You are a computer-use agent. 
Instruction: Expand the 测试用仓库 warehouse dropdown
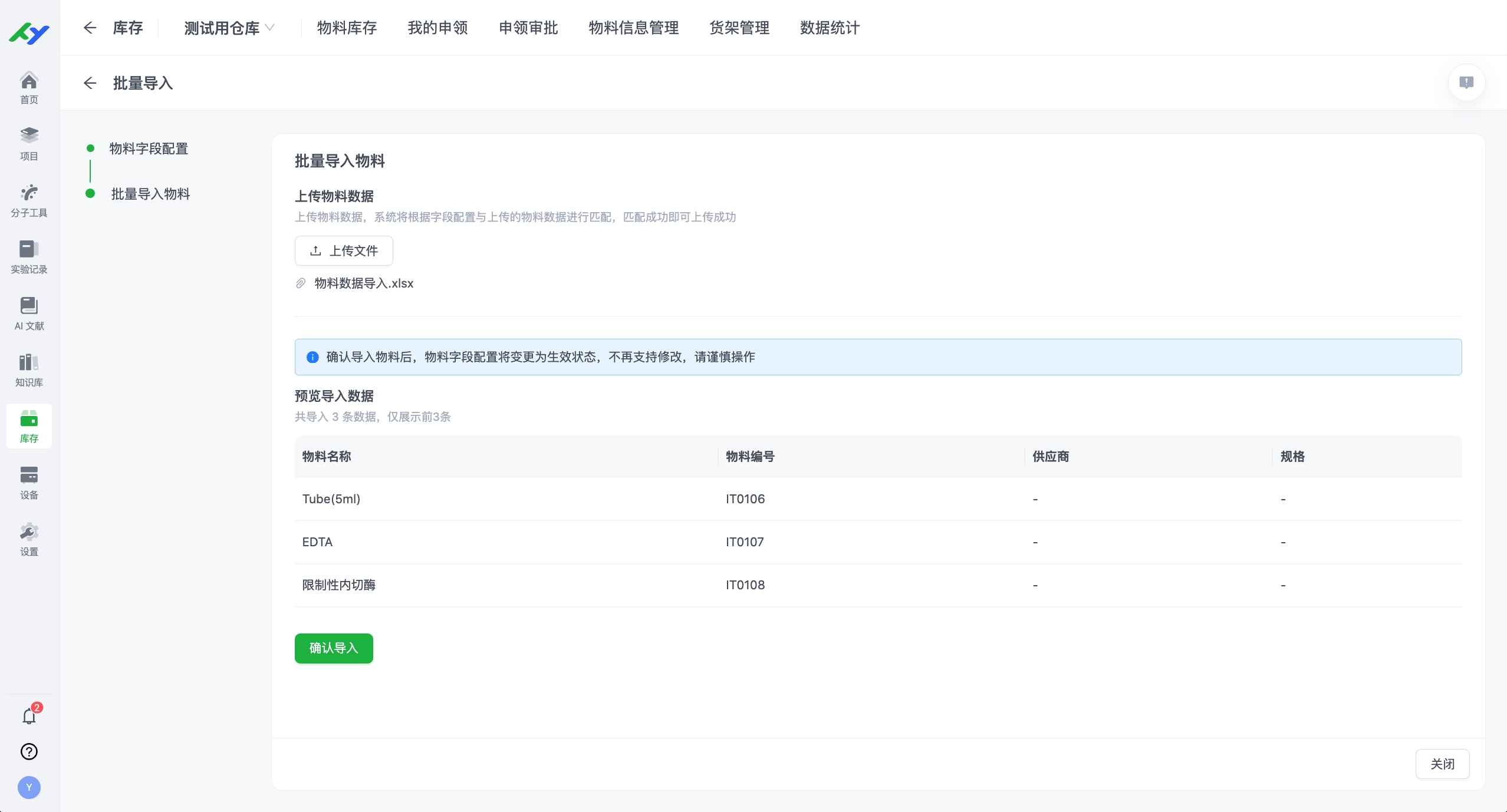[229, 28]
